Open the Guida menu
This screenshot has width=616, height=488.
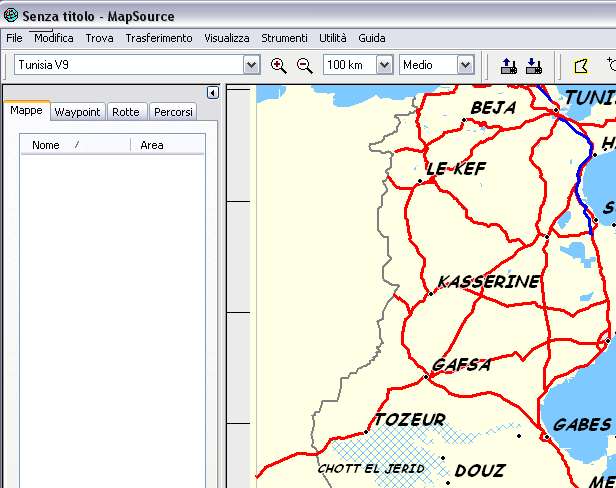coord(372,38)
